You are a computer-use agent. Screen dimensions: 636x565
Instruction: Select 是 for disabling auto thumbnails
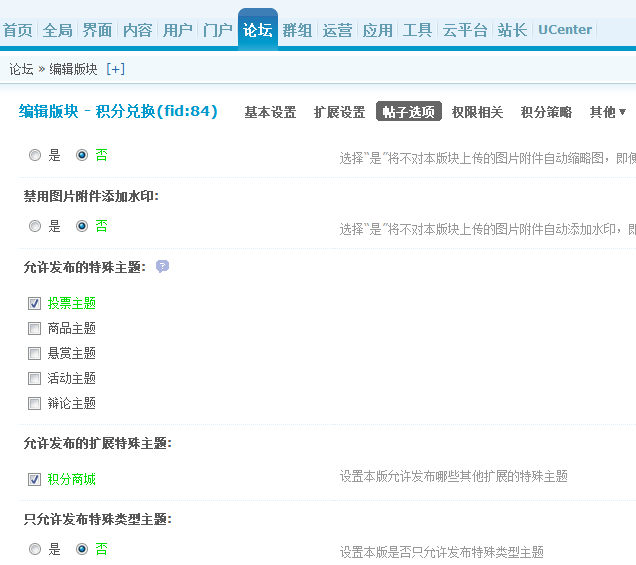(x=35, y=155)
